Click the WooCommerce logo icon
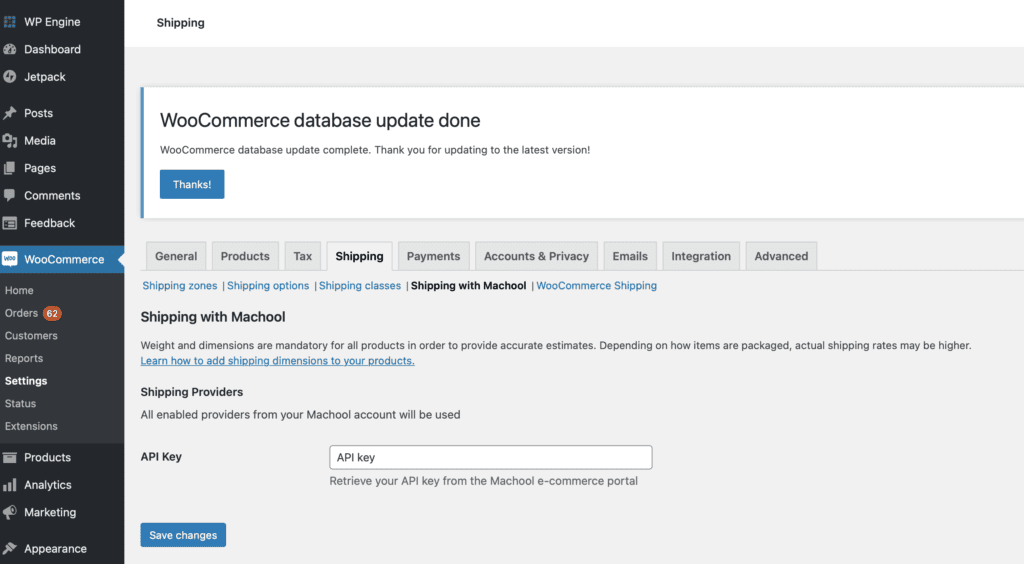This screenshot has height=564, width=1024. click(x=10, y=259)
